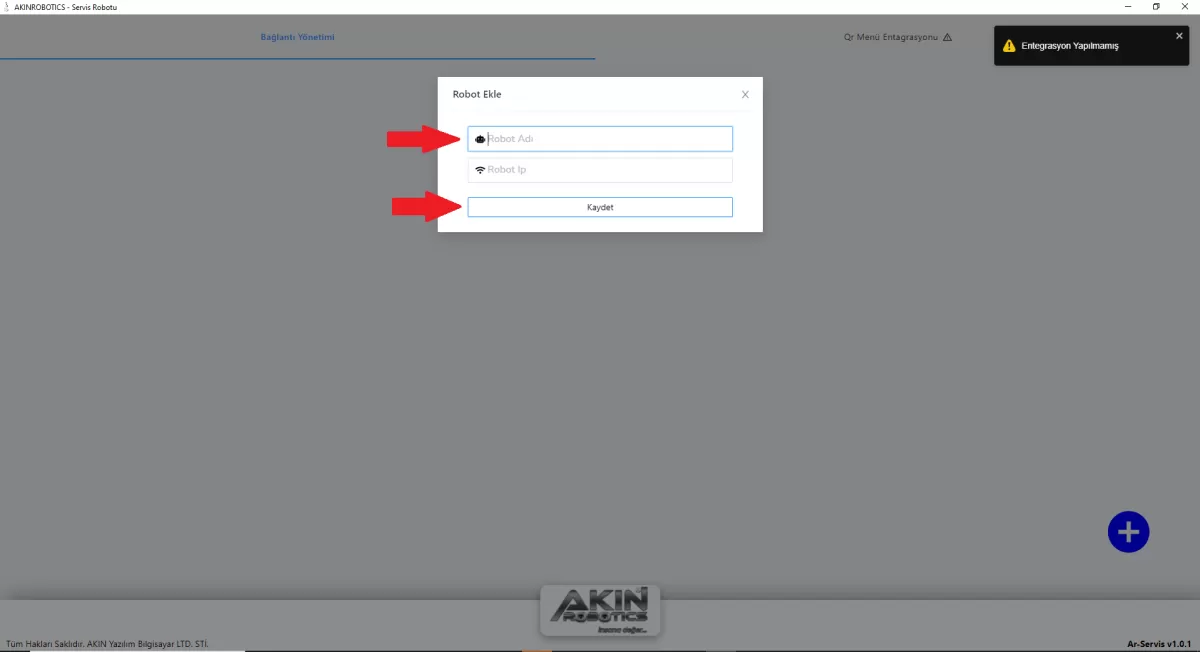The height and width of the screenshot is (652, 1200).
Task: Click the AKIN Robotics logo
Action: 600,611
